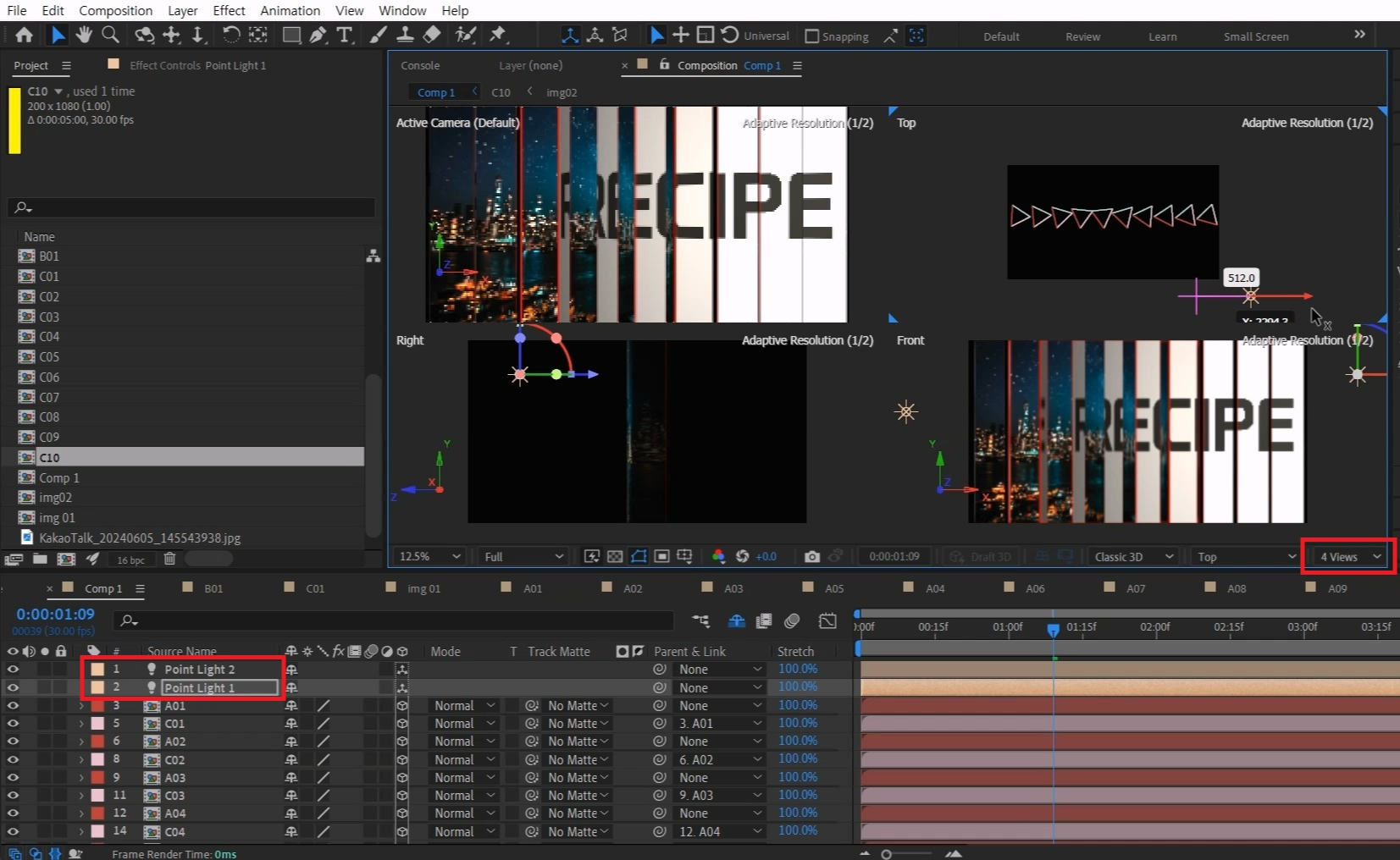Image resolution: width=1400 pixels, height=860 pixels.
Task: Delete selected item with trash icon
Action: (169, 559)
